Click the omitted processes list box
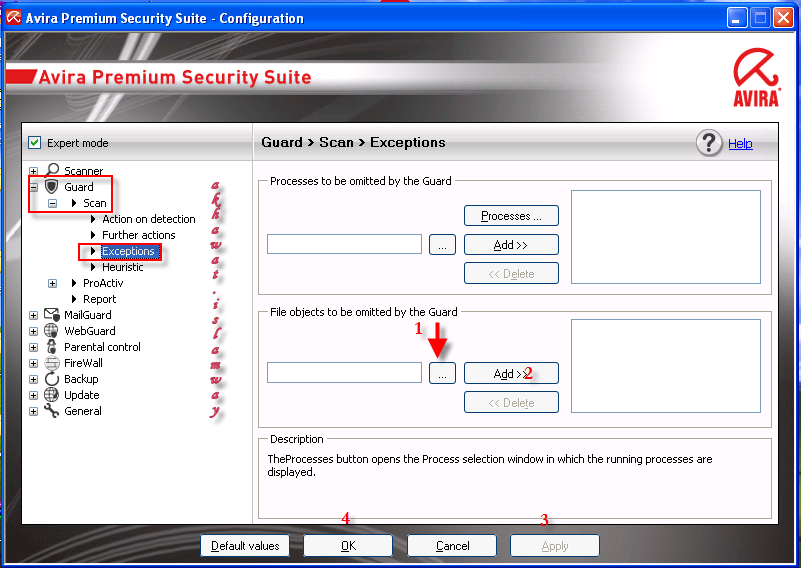This screenshot has width=801, height=568. coord(666,237)
